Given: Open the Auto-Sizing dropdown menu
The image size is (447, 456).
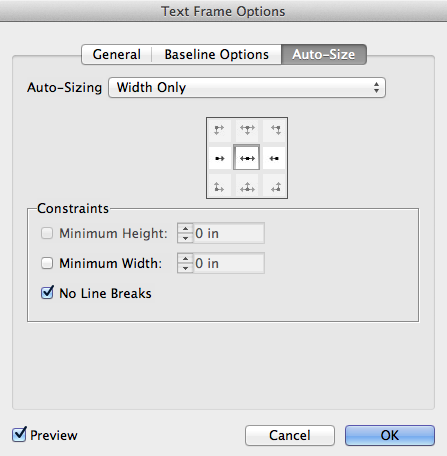Looking at the screenshot, I should click(x=247, y=87).
